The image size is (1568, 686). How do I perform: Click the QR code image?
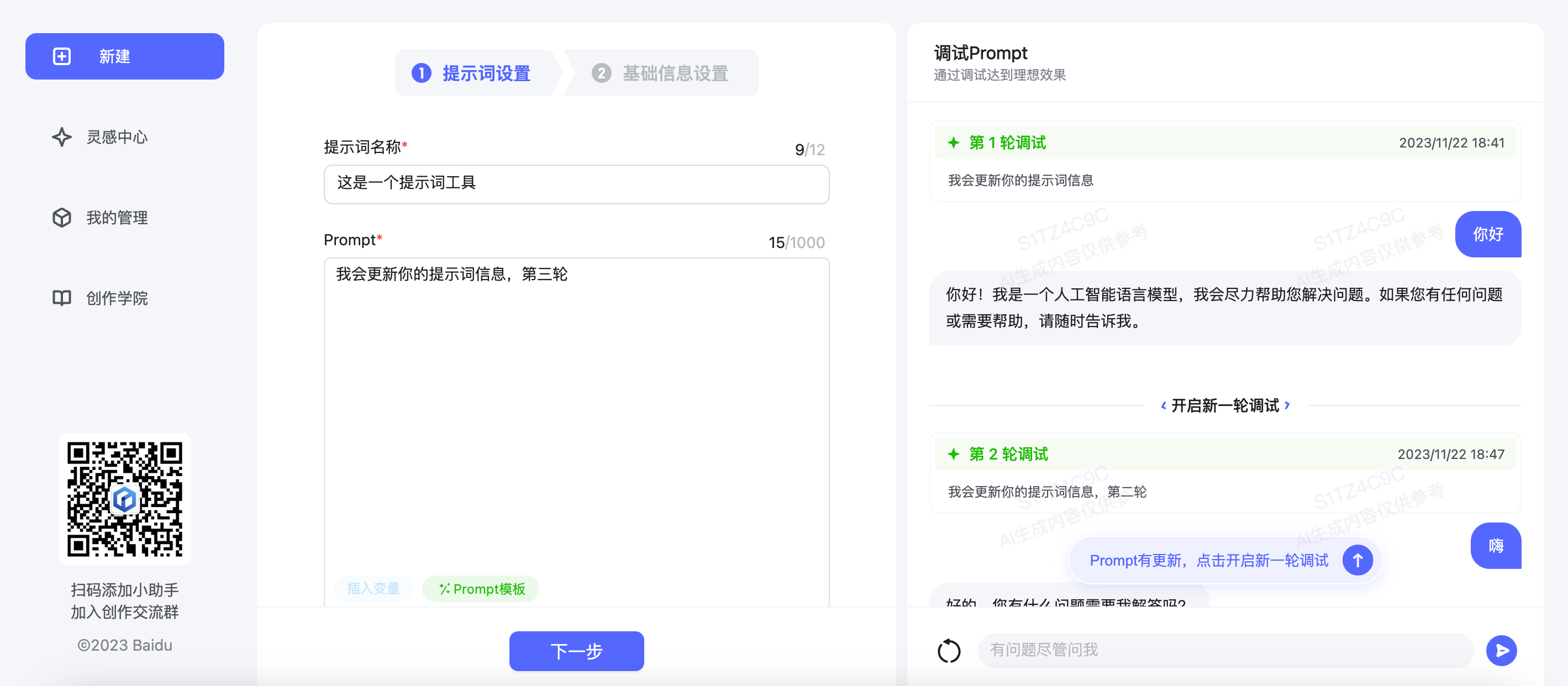pyautogui.click(x=125, y=499)
